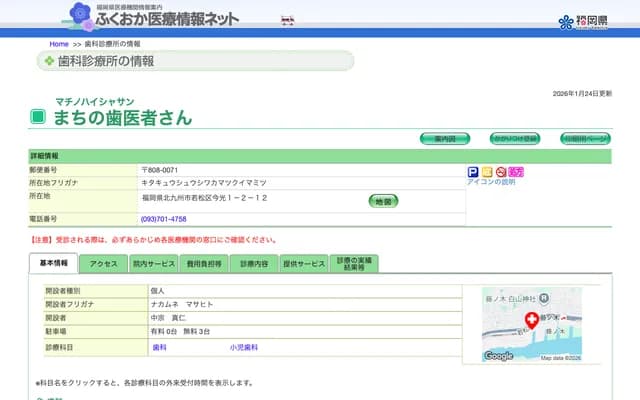Open the 小児歯科 department link
Image resolution: width=640 pixels, height=400 pixels.
coord(243,347)
